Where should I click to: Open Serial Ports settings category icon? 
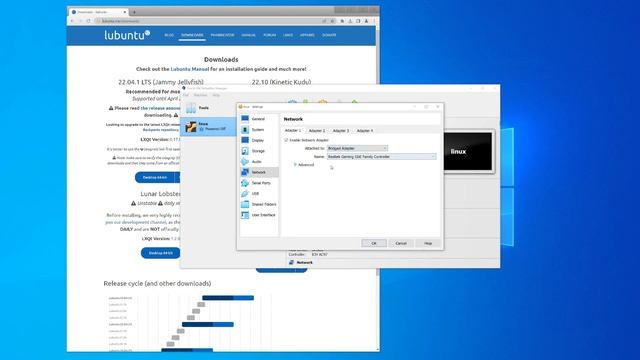(245, 183)
